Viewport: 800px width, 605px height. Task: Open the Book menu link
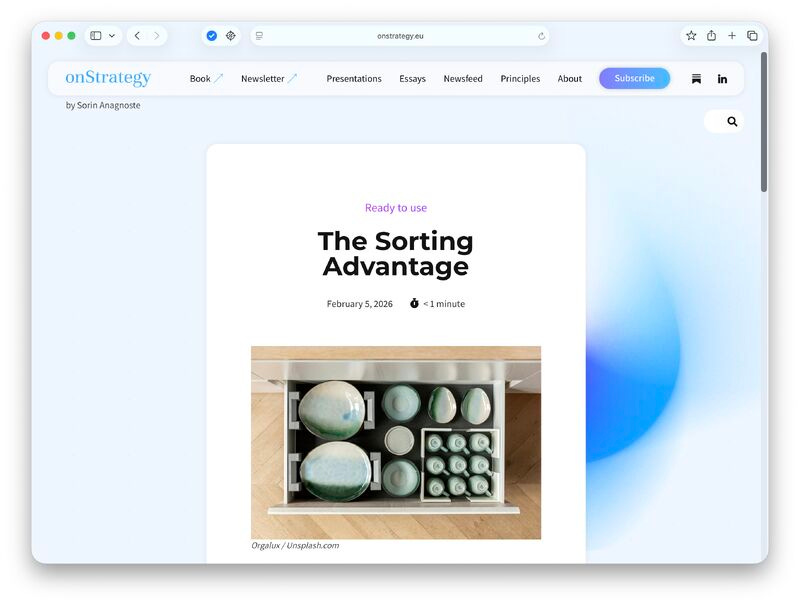click(x=200, y=79)
